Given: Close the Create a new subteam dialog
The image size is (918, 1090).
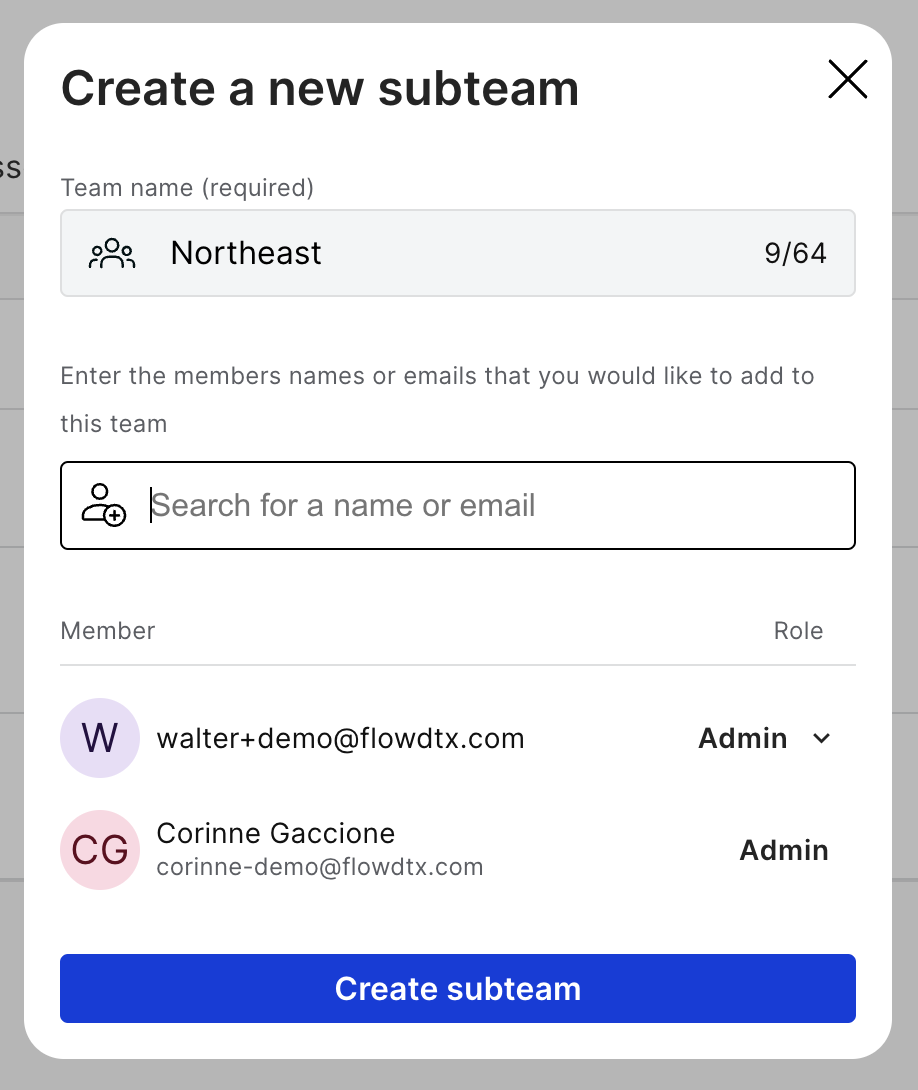Looking at the screenshot, I should point(847,79).
